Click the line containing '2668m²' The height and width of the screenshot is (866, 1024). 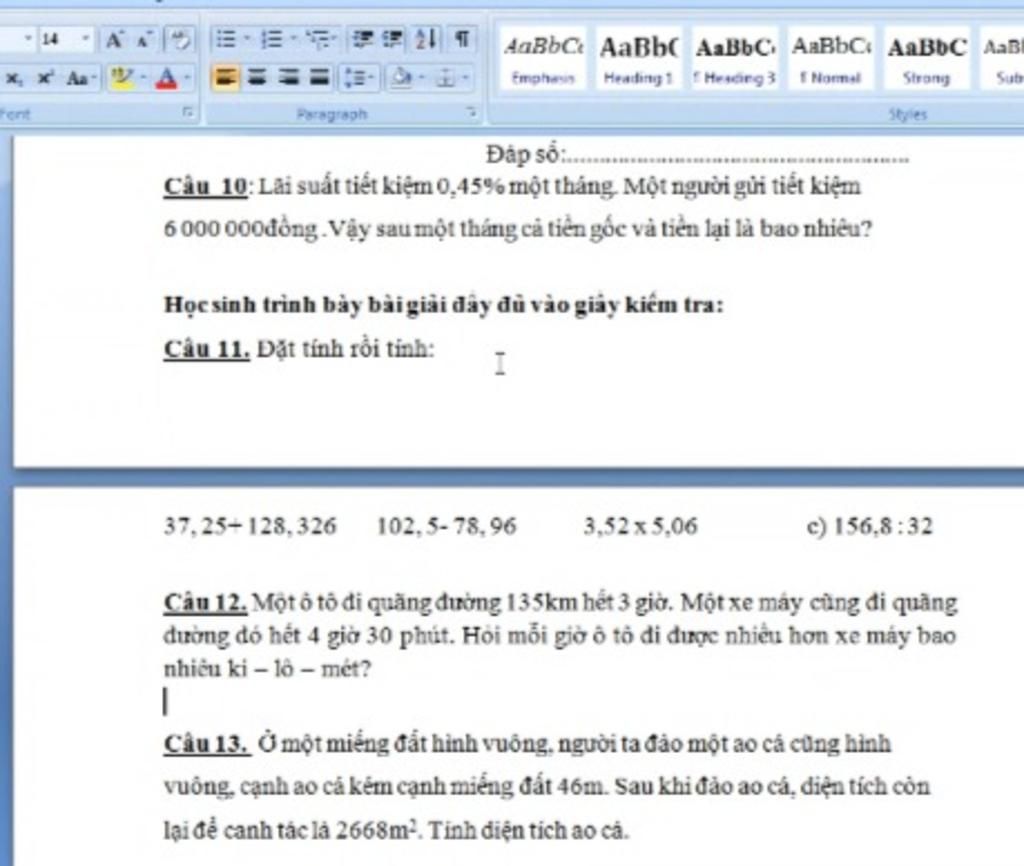pyautogui.click(x=396, y=830)
